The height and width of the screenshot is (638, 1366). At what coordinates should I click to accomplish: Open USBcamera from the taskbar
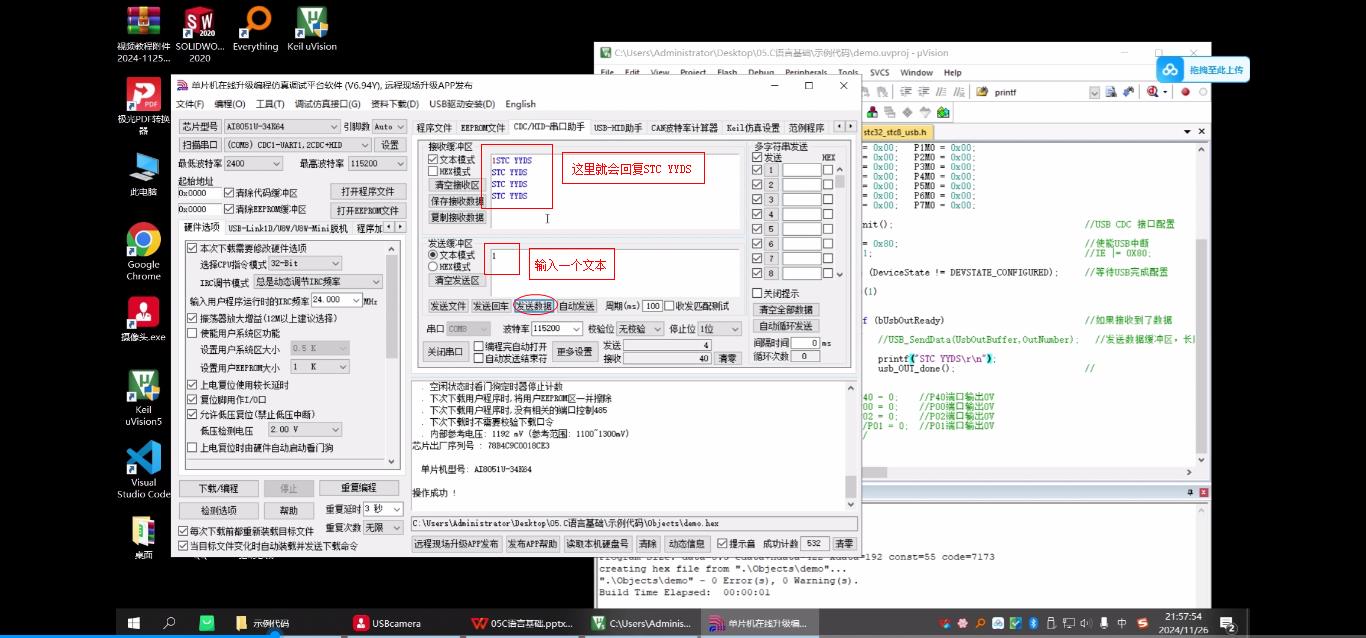click(388, 622)
